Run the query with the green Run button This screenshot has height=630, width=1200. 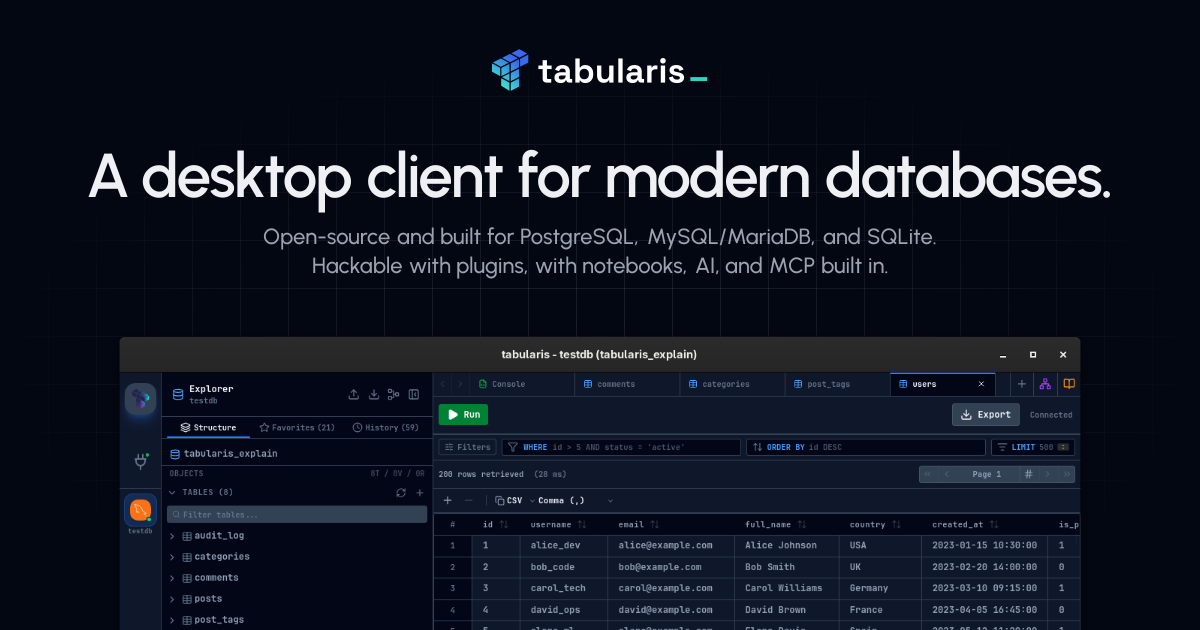463,414
